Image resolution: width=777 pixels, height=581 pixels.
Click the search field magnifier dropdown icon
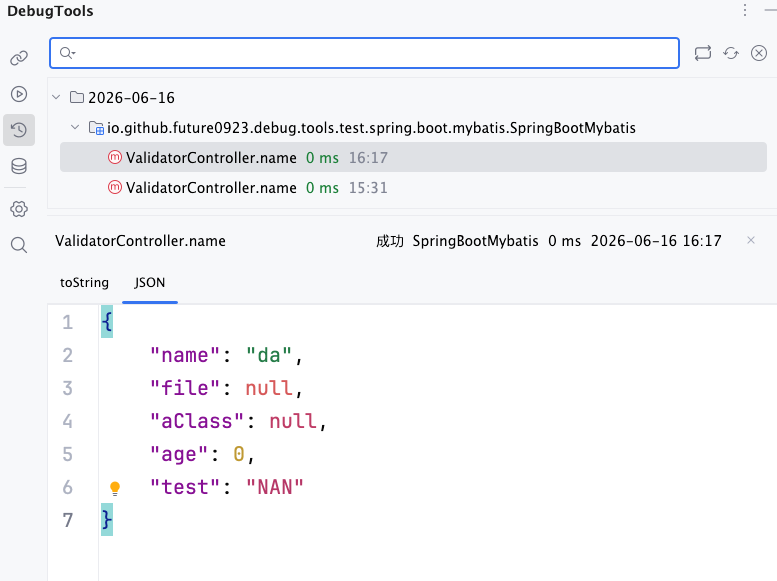click(x=67, y=53)
